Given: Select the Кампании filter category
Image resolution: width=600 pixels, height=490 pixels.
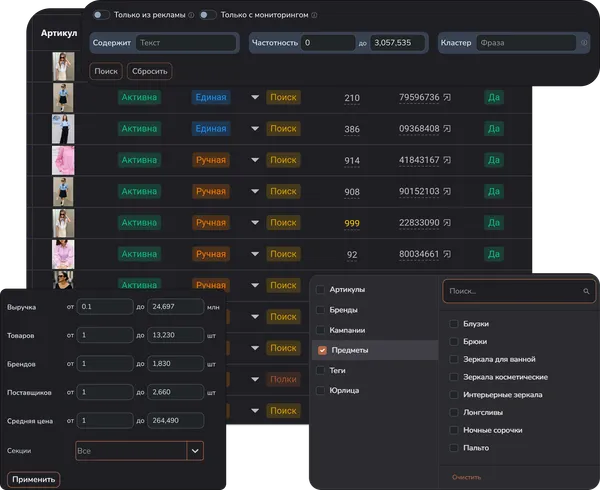Looking at the screenshot, I should point(349,330).
